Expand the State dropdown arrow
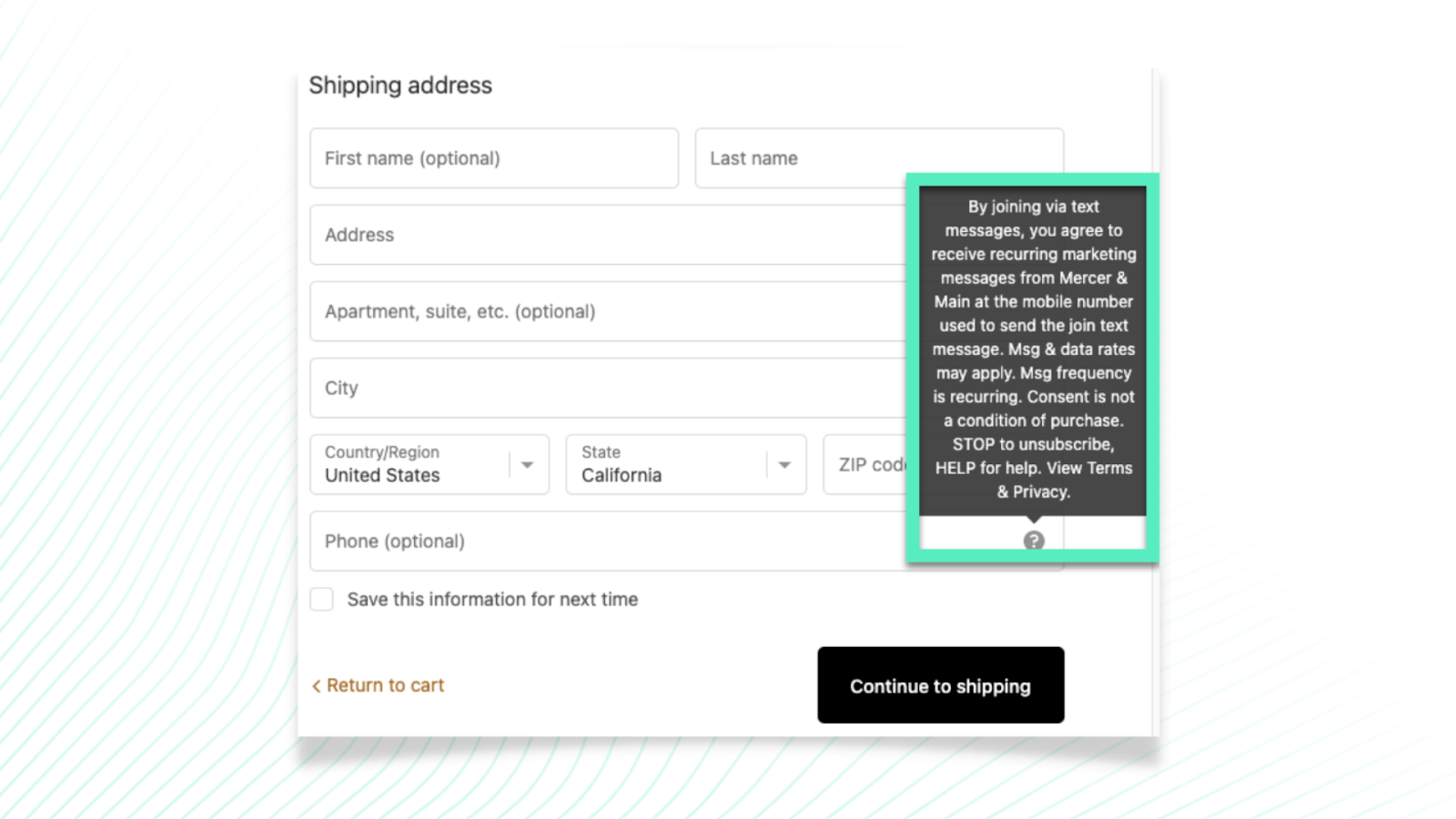1456x819 pixels. [x=784, y=465]
